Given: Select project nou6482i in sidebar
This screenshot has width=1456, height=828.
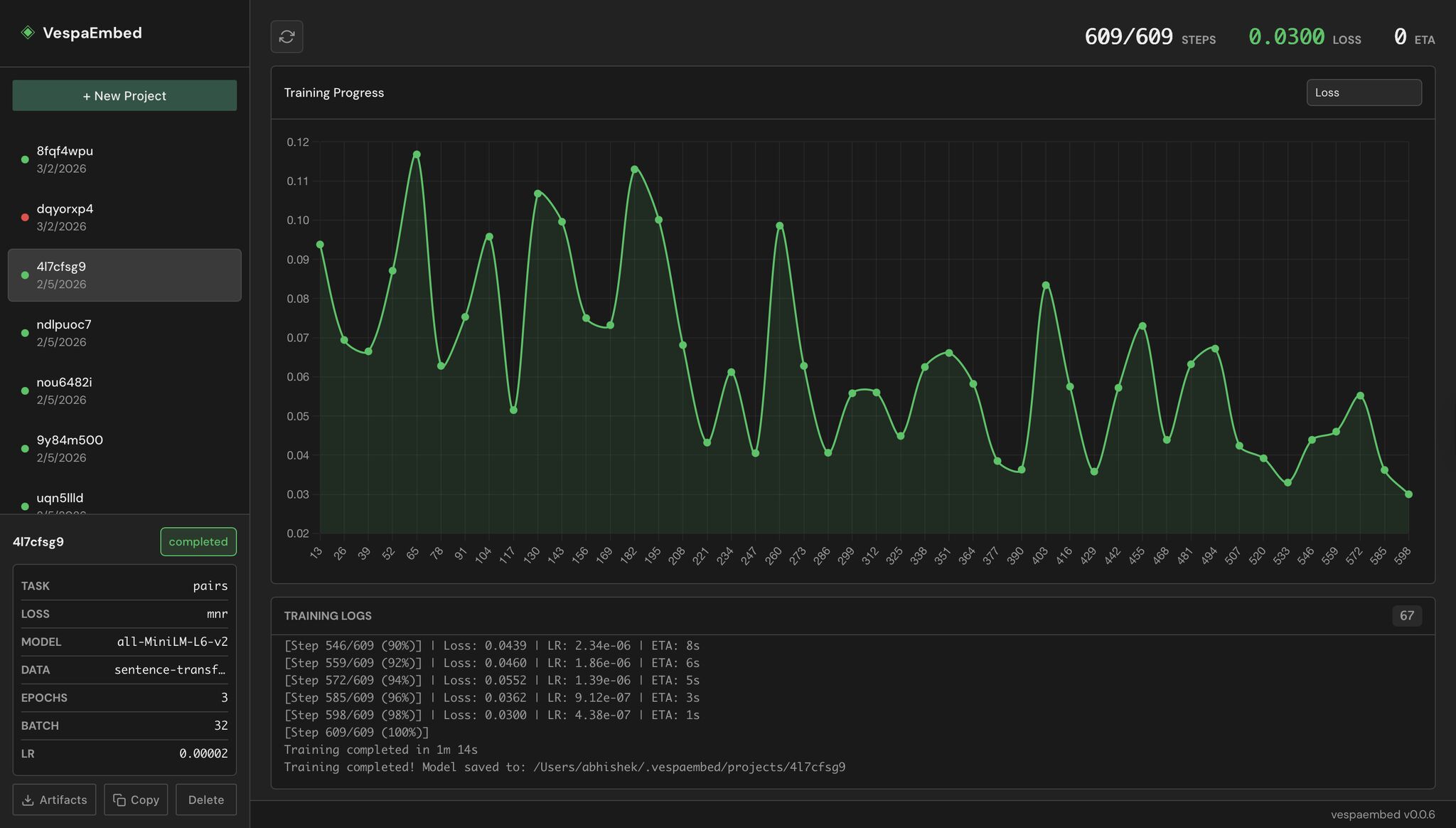Looking at the screenshot, I should [x=124, y=391].
